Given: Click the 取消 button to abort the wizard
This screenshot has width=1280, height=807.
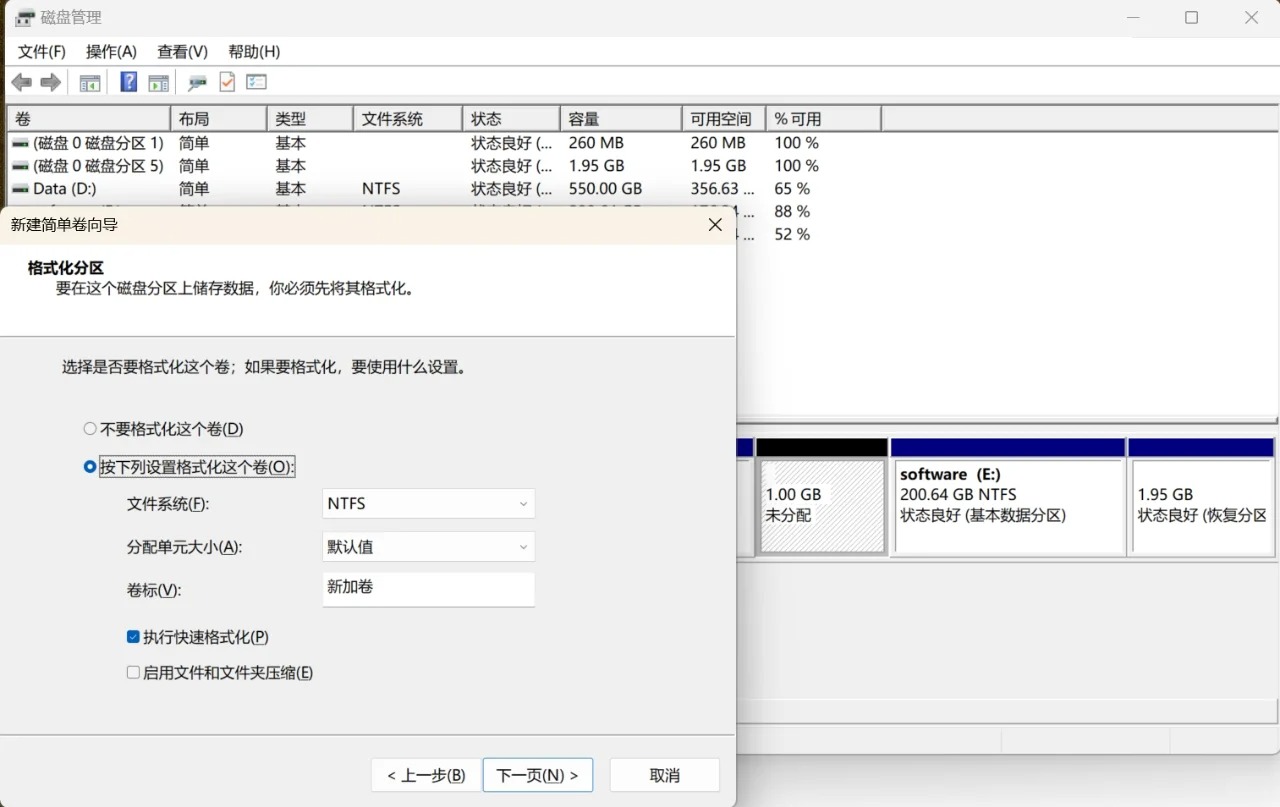Looking at the screenshot, I should pos(664,775).
